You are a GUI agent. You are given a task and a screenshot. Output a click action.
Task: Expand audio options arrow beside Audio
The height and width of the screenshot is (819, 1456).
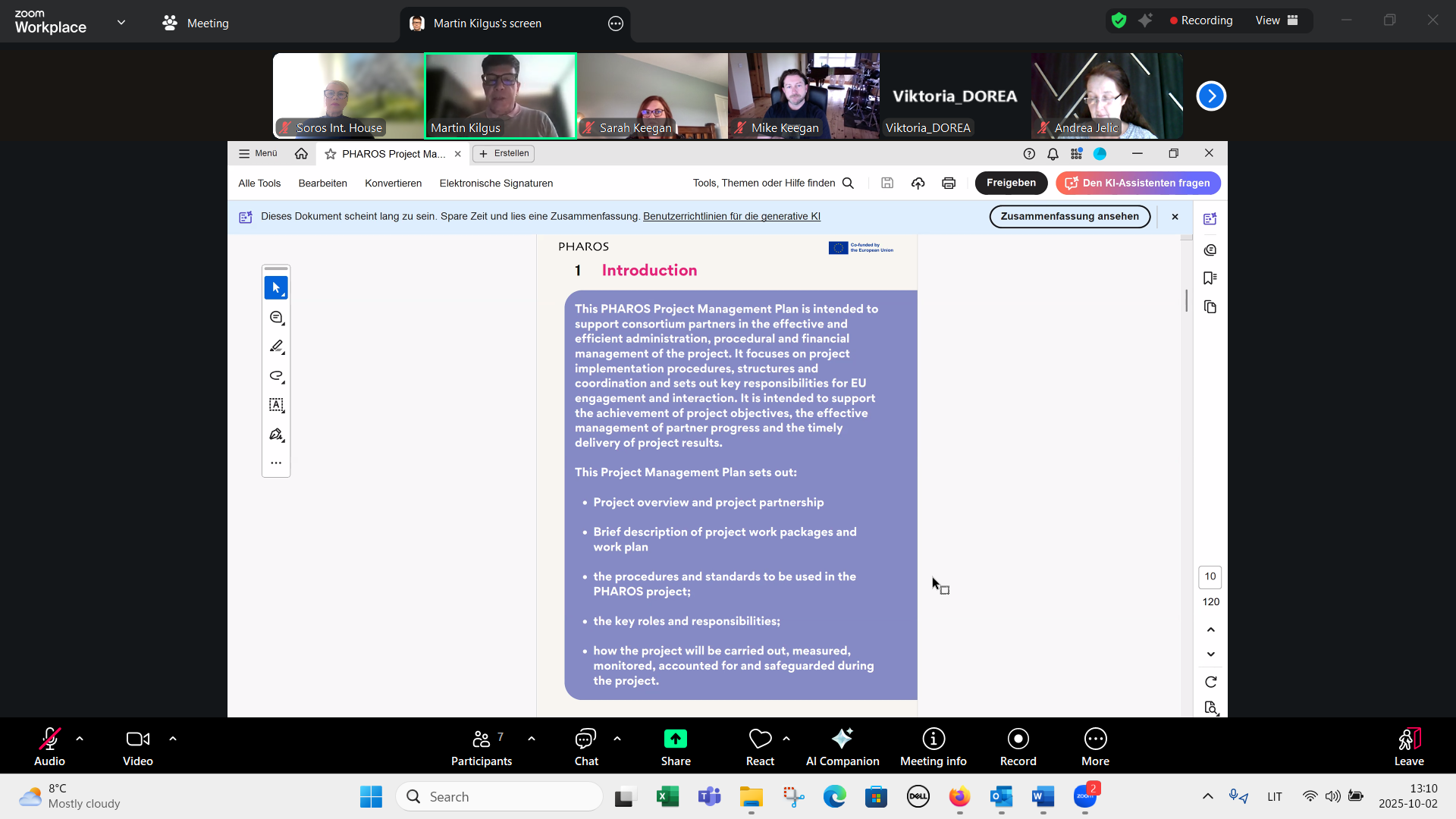point(80,738)
